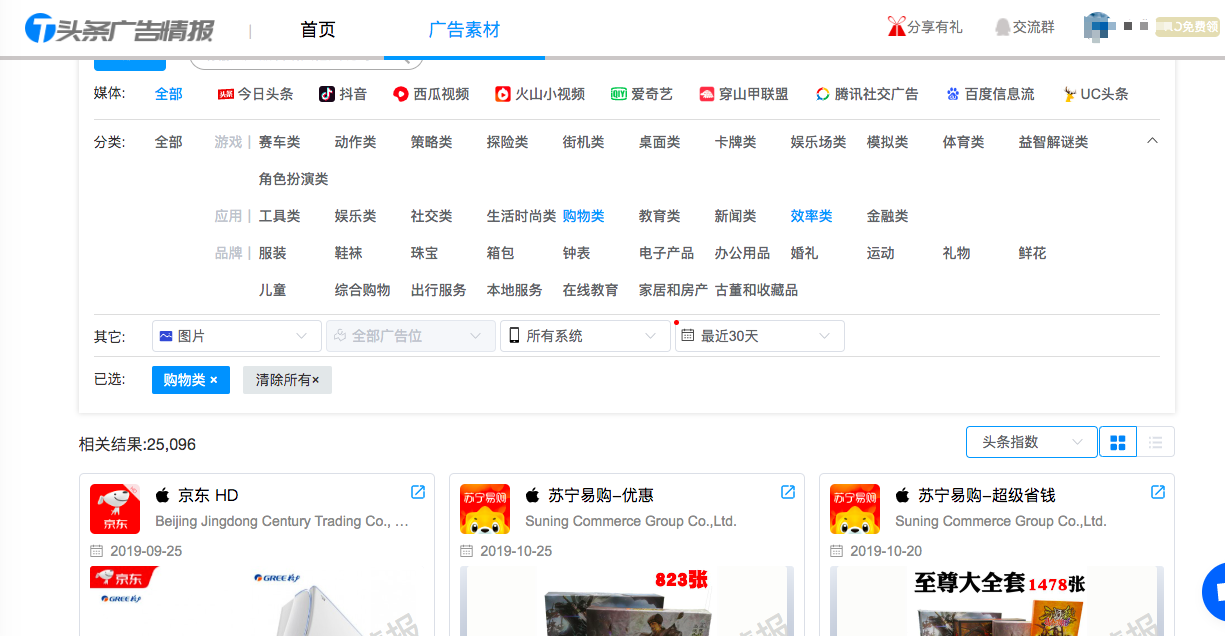This screenshot has width=1225, height=636.
Task: Go to the 首页 tab
Action: [318, 30]
